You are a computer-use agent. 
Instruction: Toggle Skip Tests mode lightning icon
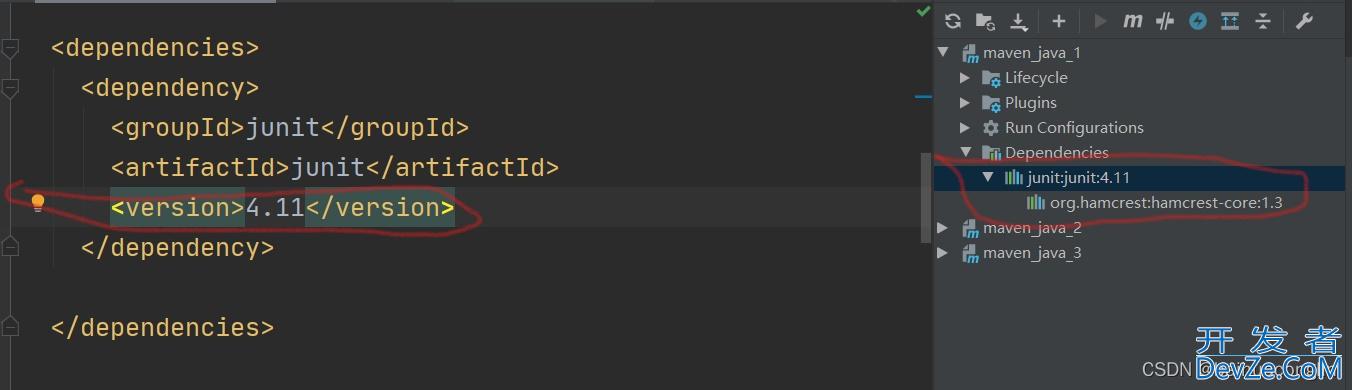1197,21
